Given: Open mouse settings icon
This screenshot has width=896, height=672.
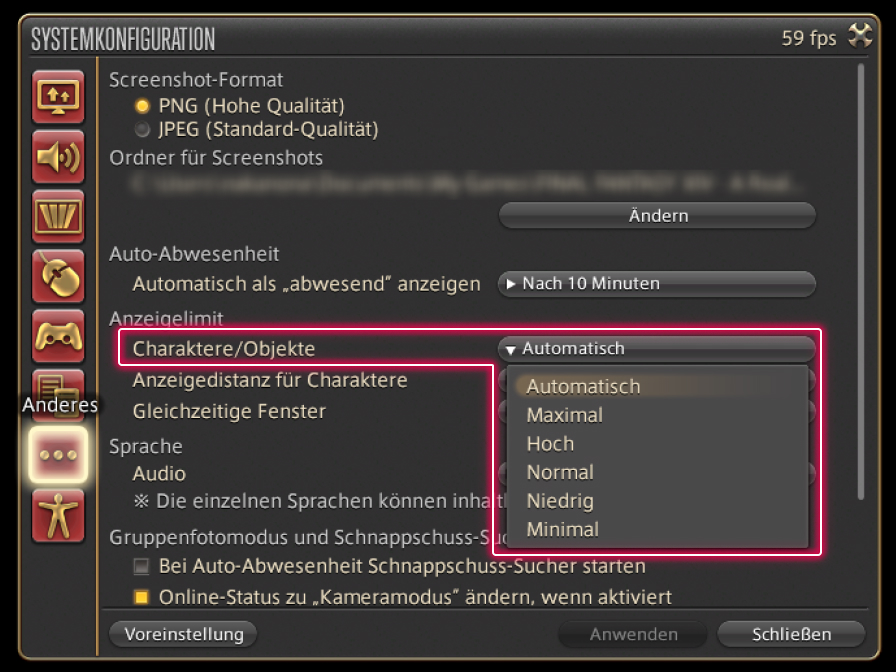Looking at the screenshot, I should tap(58, 276).
